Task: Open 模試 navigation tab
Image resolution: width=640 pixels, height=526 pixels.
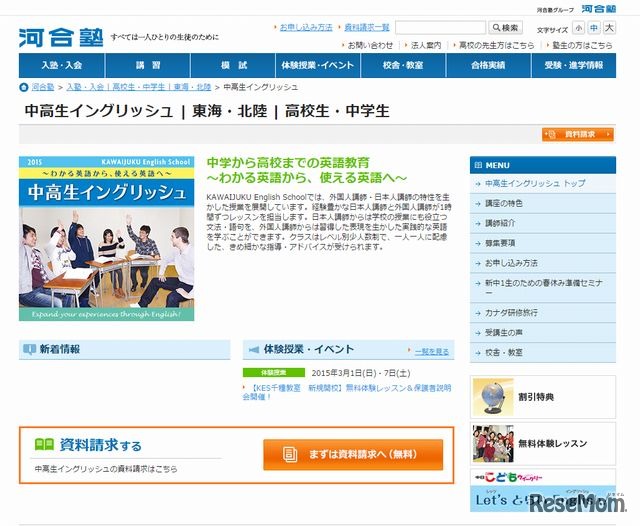Action: point(233,65)
